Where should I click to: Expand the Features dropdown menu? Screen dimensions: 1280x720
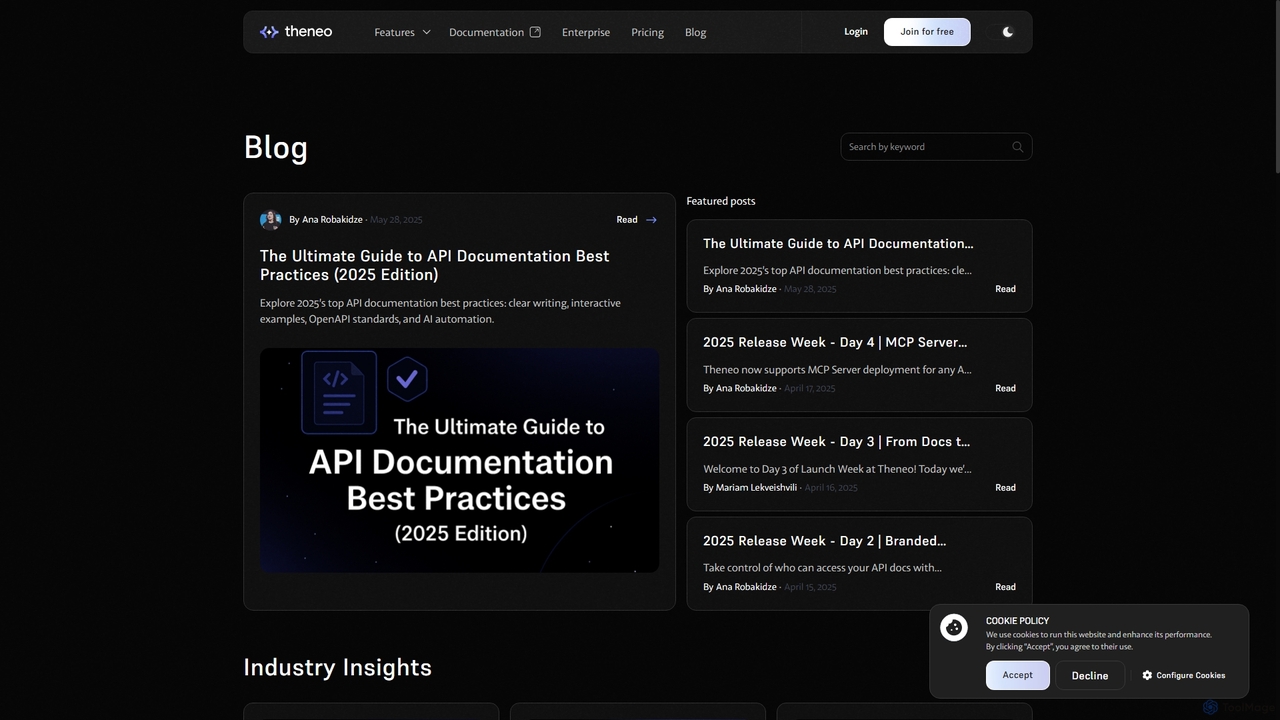[402, 32]
